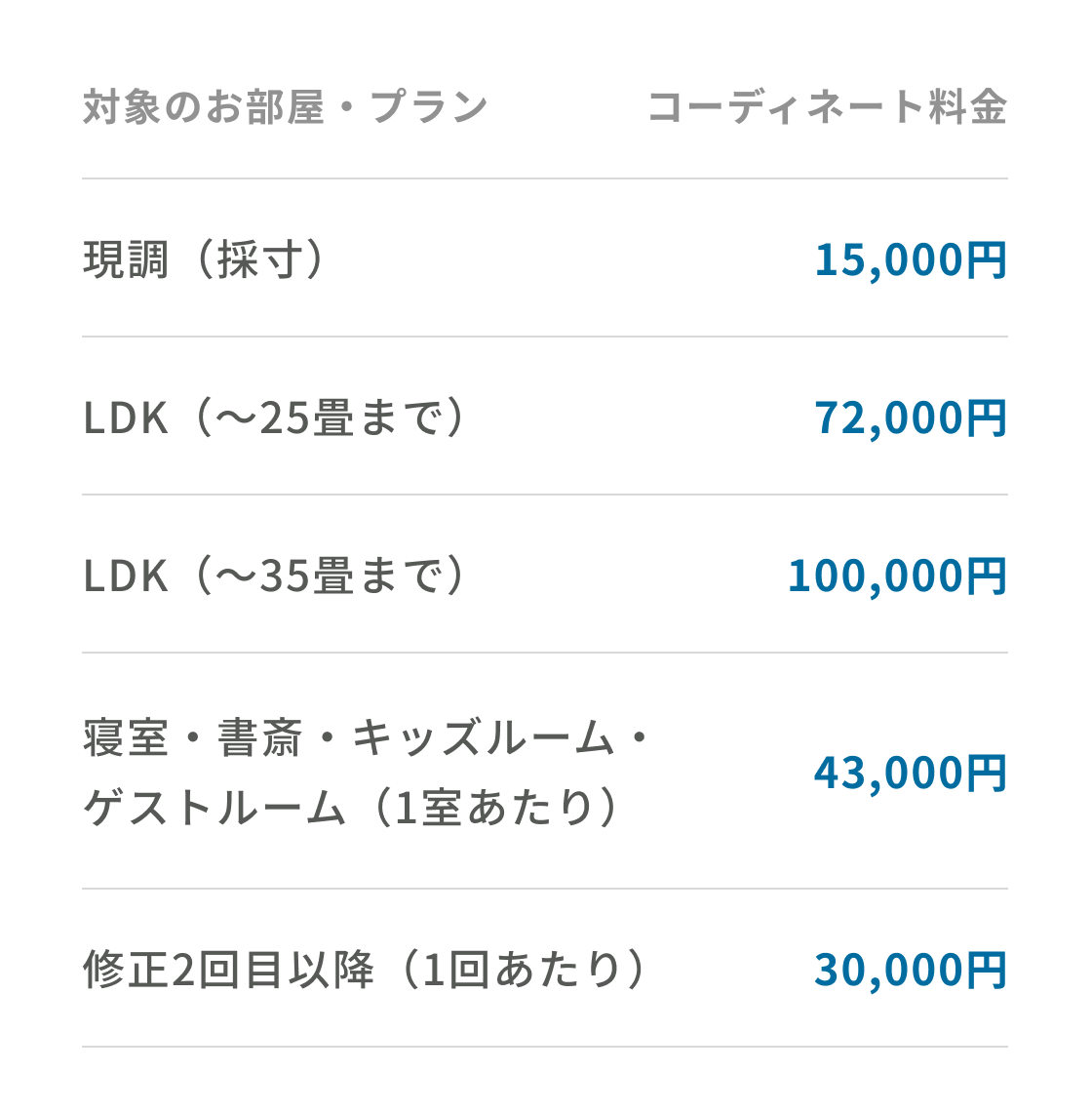1092x1112 pixels.
Task: Click the 72,000円 price
Action: pyautogui.click(x=912, y=417)
